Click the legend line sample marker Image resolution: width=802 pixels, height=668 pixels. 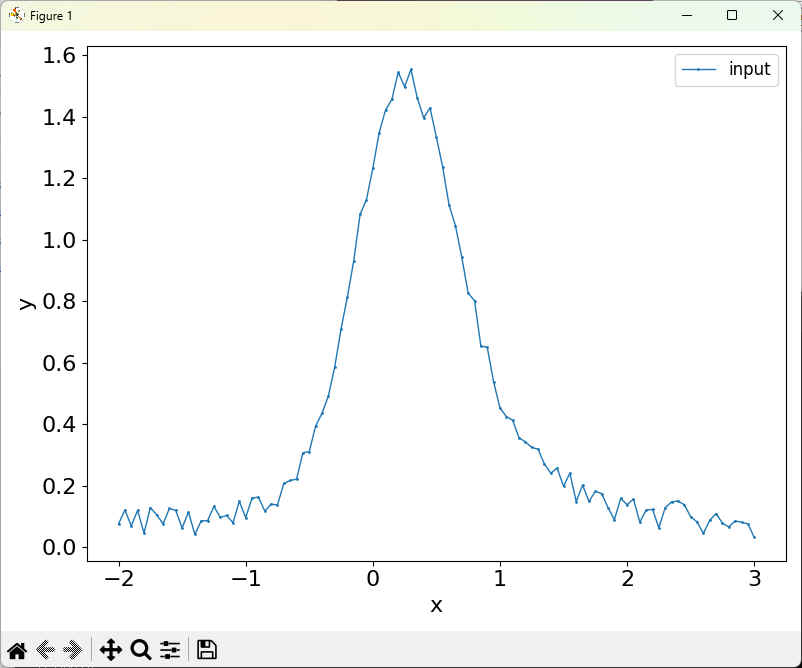pyautogui.click(x=699, y=70)
